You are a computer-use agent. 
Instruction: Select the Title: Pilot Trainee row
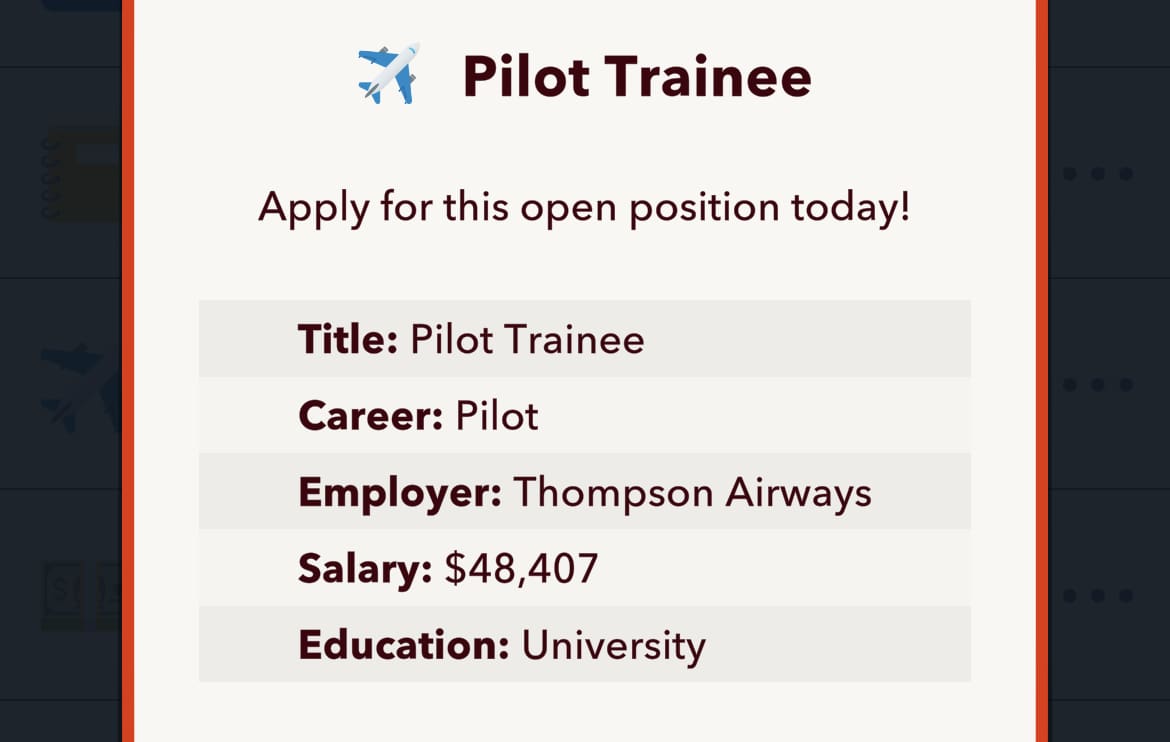pyautogui.click(x=585, y=338)
